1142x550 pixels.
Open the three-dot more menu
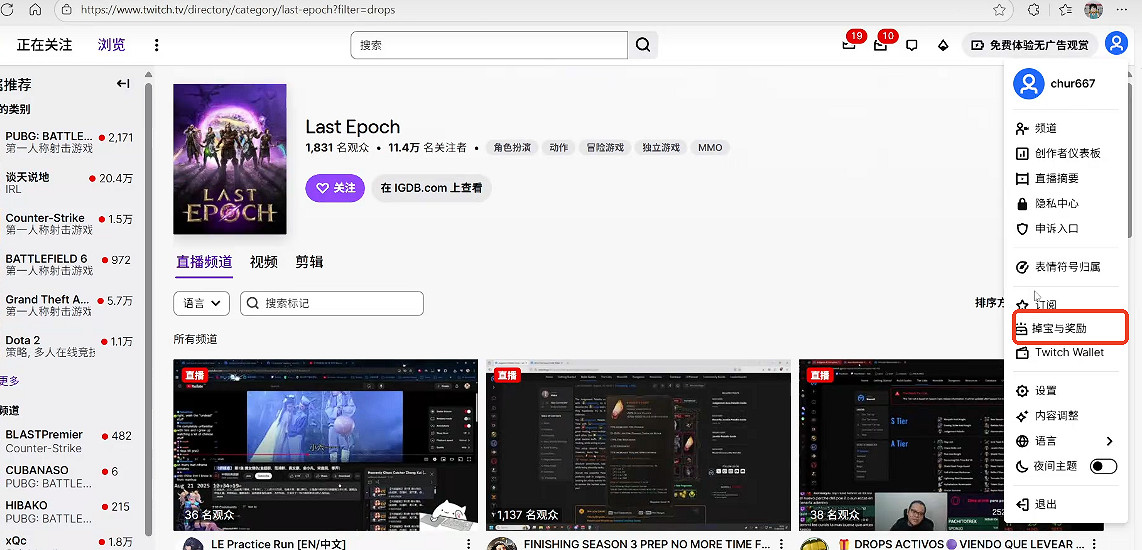coord(156,45)
